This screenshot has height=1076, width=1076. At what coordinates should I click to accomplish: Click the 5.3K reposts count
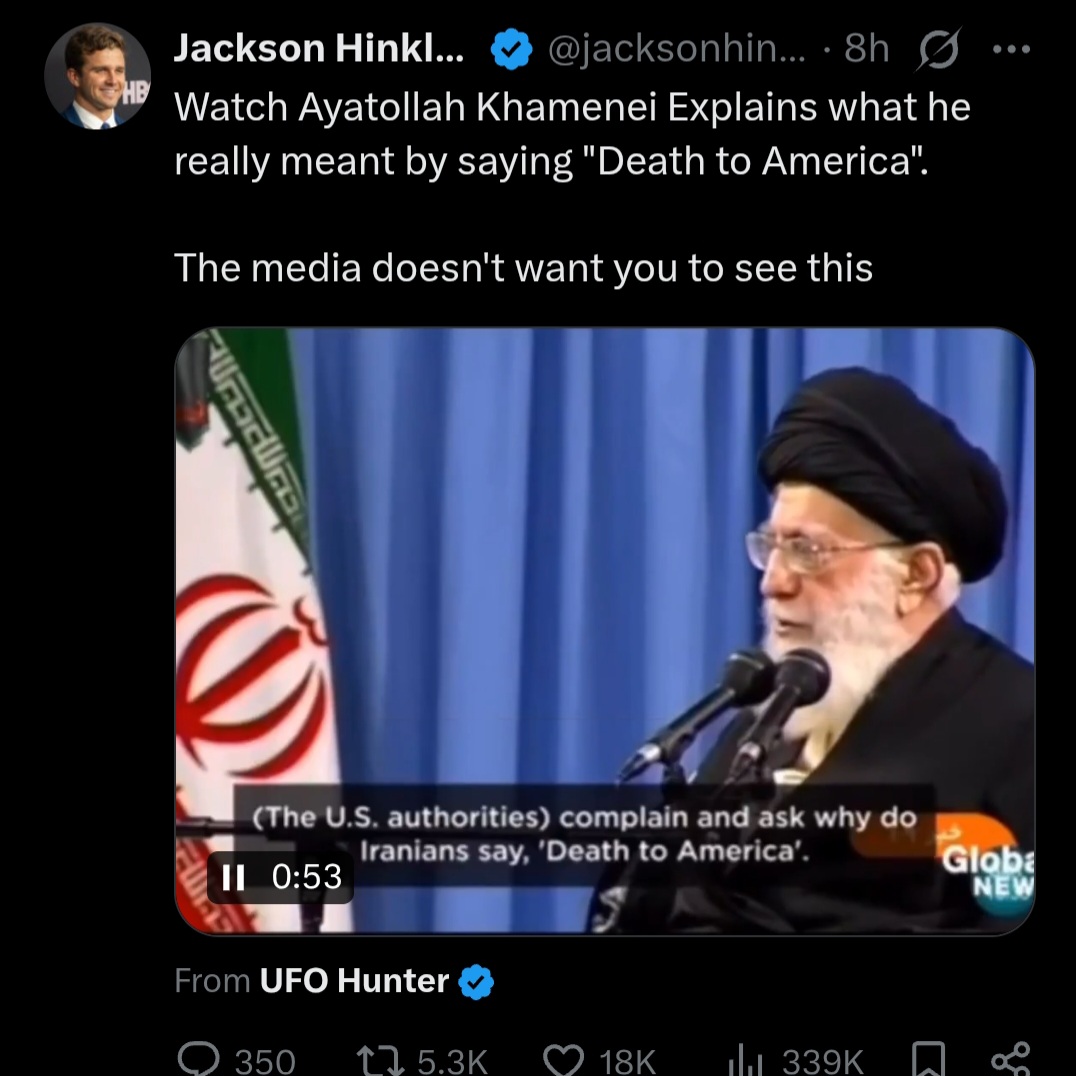pyautogui.click(x=453, y=1061)
